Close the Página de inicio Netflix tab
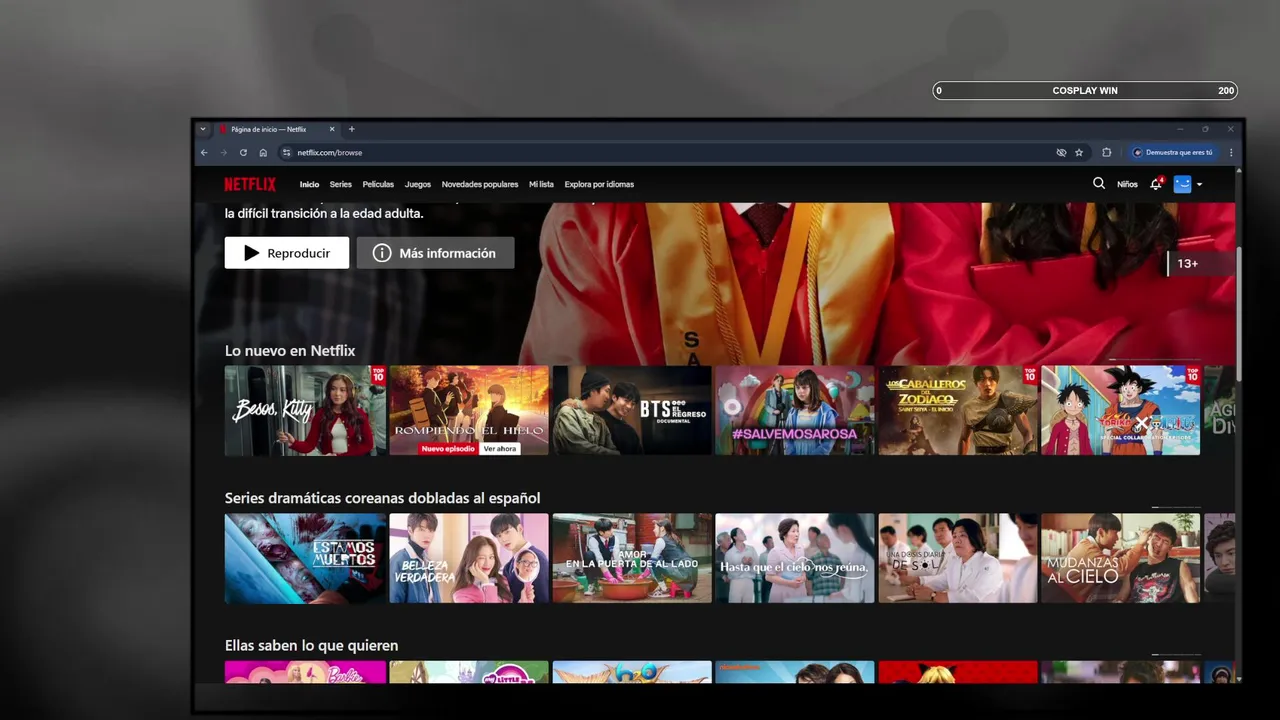Screen dimensions: 1280x720 click(332, 129)
